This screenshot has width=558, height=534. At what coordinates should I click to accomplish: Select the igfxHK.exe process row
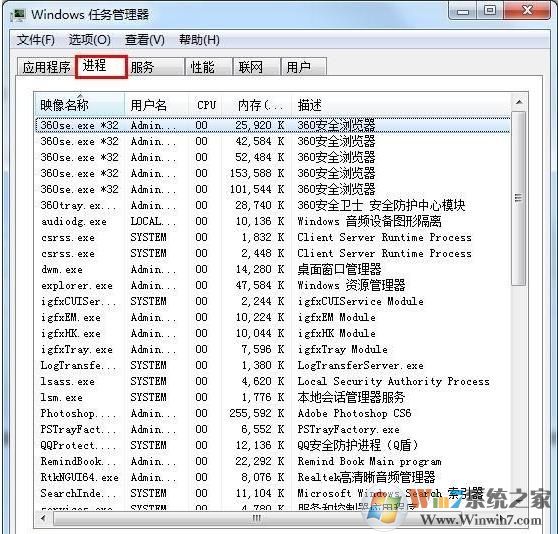273,333
